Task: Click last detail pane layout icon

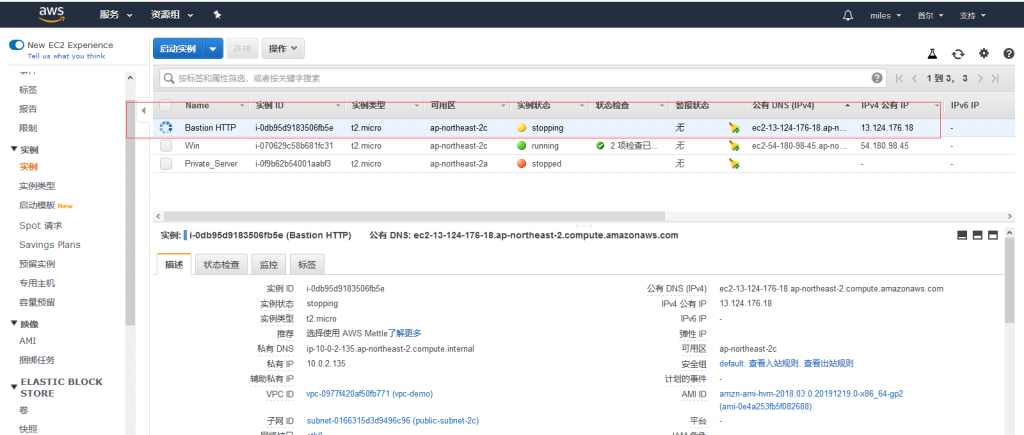Action: click(x=993, y=235)
